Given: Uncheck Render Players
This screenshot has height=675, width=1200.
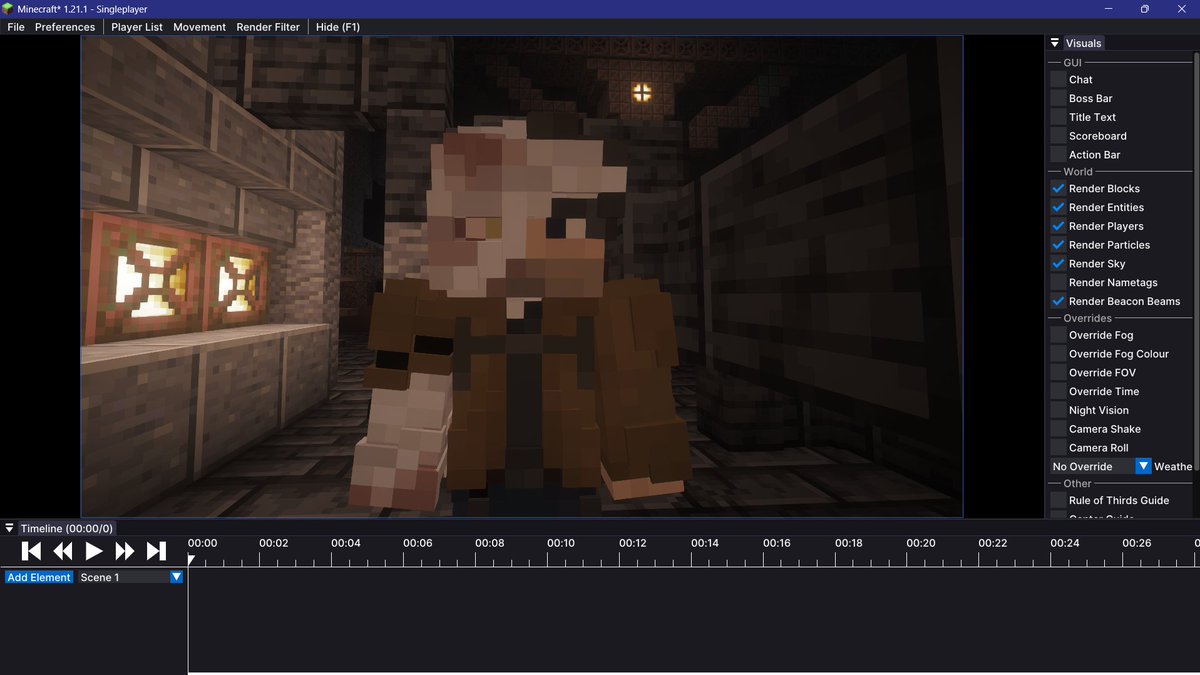Looking at the screenshot, I should click(1058, 226).
